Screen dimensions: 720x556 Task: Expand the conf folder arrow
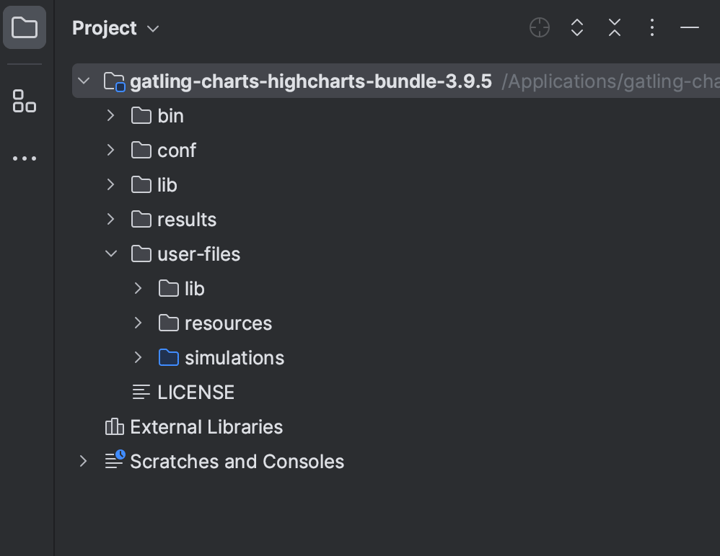(x=110, y=150)
